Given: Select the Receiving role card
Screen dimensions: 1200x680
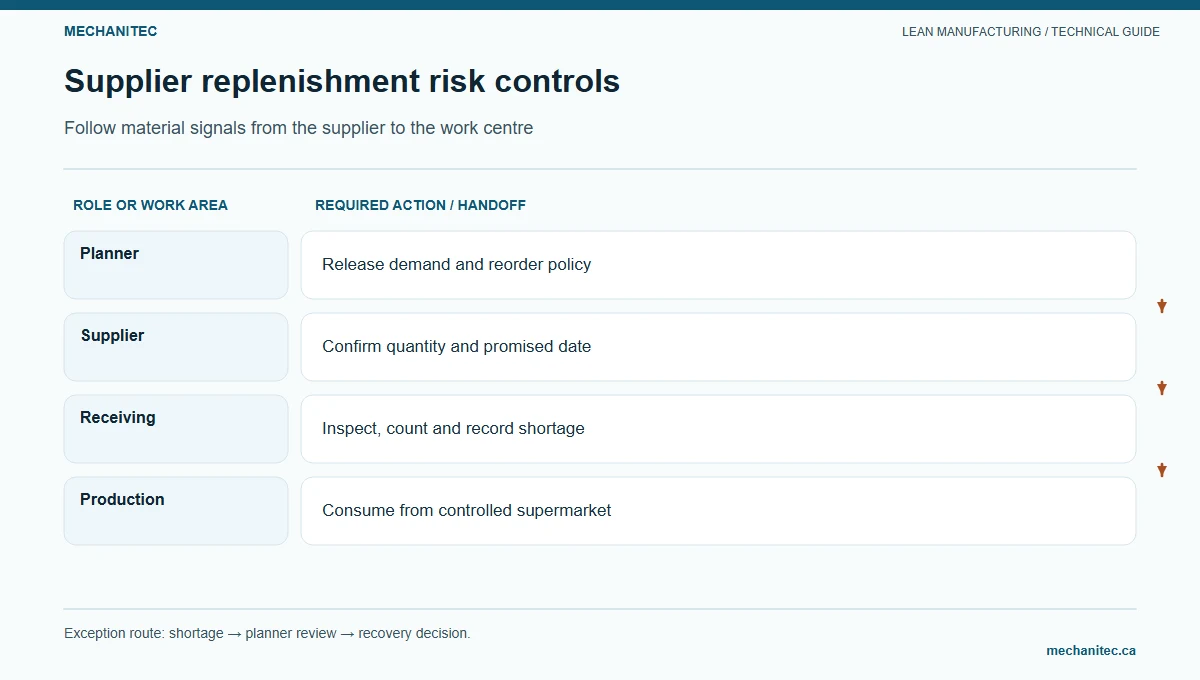Looking at the screenshot, I should click(176, 429).
